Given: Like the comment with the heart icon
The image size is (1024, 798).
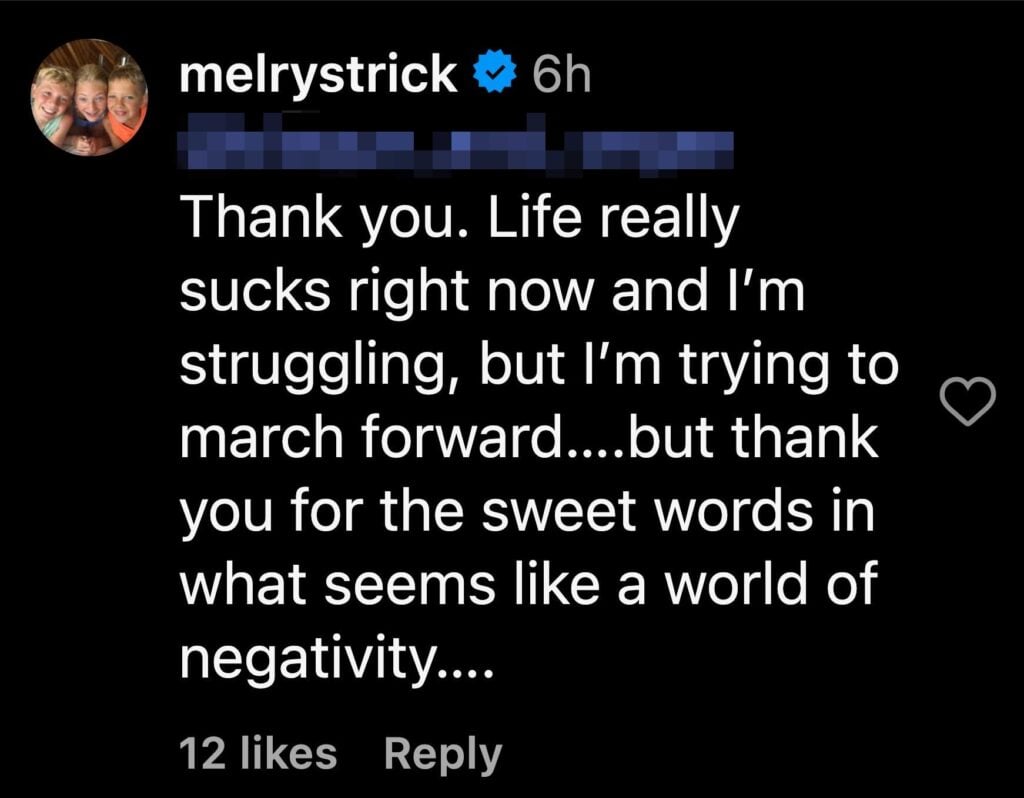Looking at the screenshot, I should point(970,403).
